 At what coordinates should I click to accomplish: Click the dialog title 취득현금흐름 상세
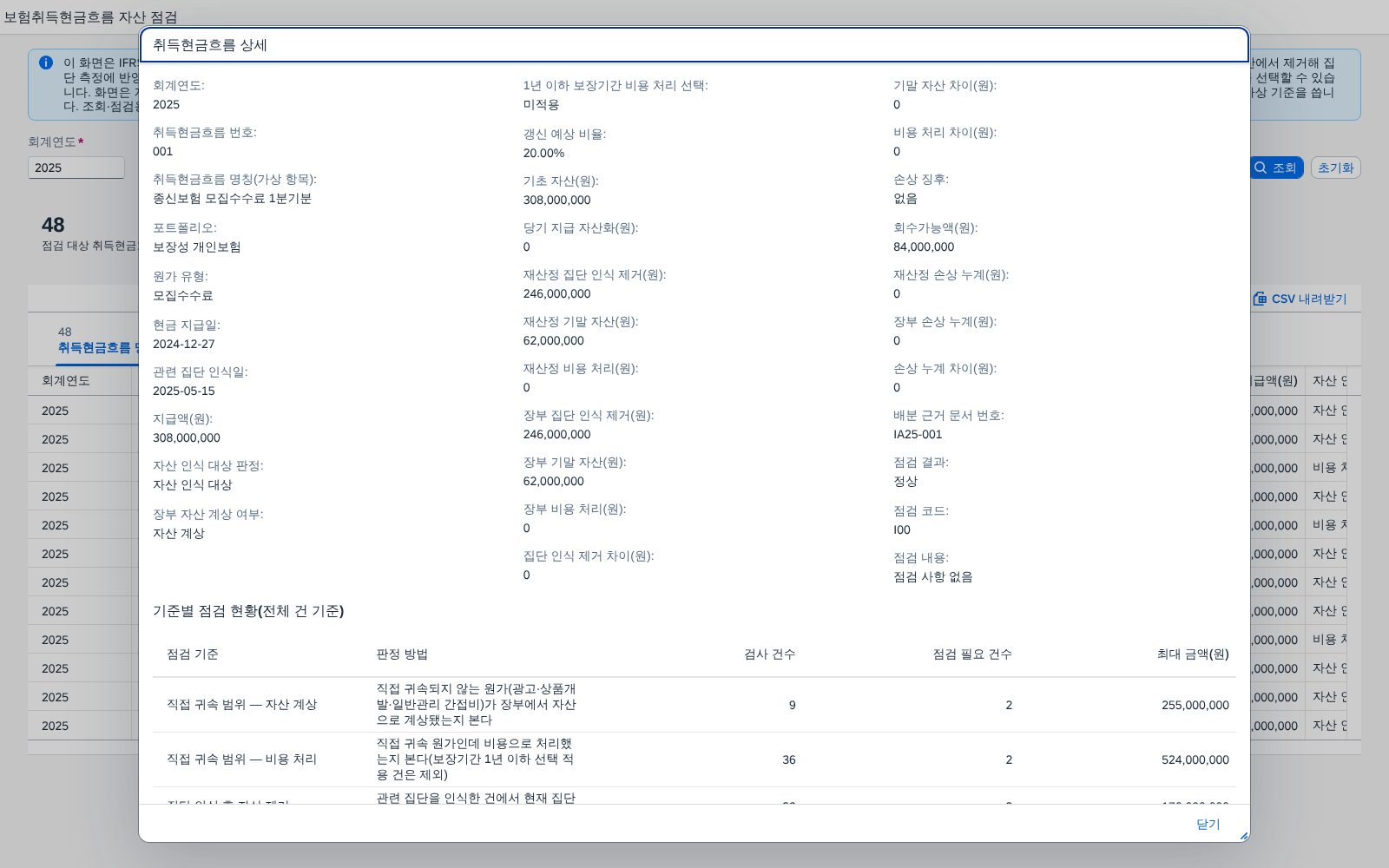coord(210,45)
